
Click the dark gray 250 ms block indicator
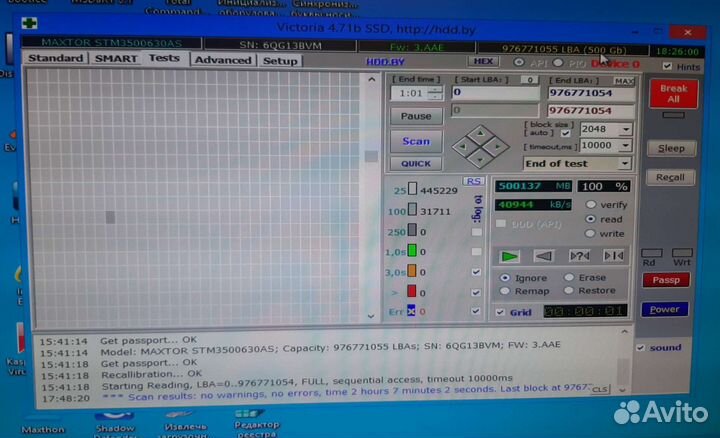pyautogui.click(x=412, y=230)
